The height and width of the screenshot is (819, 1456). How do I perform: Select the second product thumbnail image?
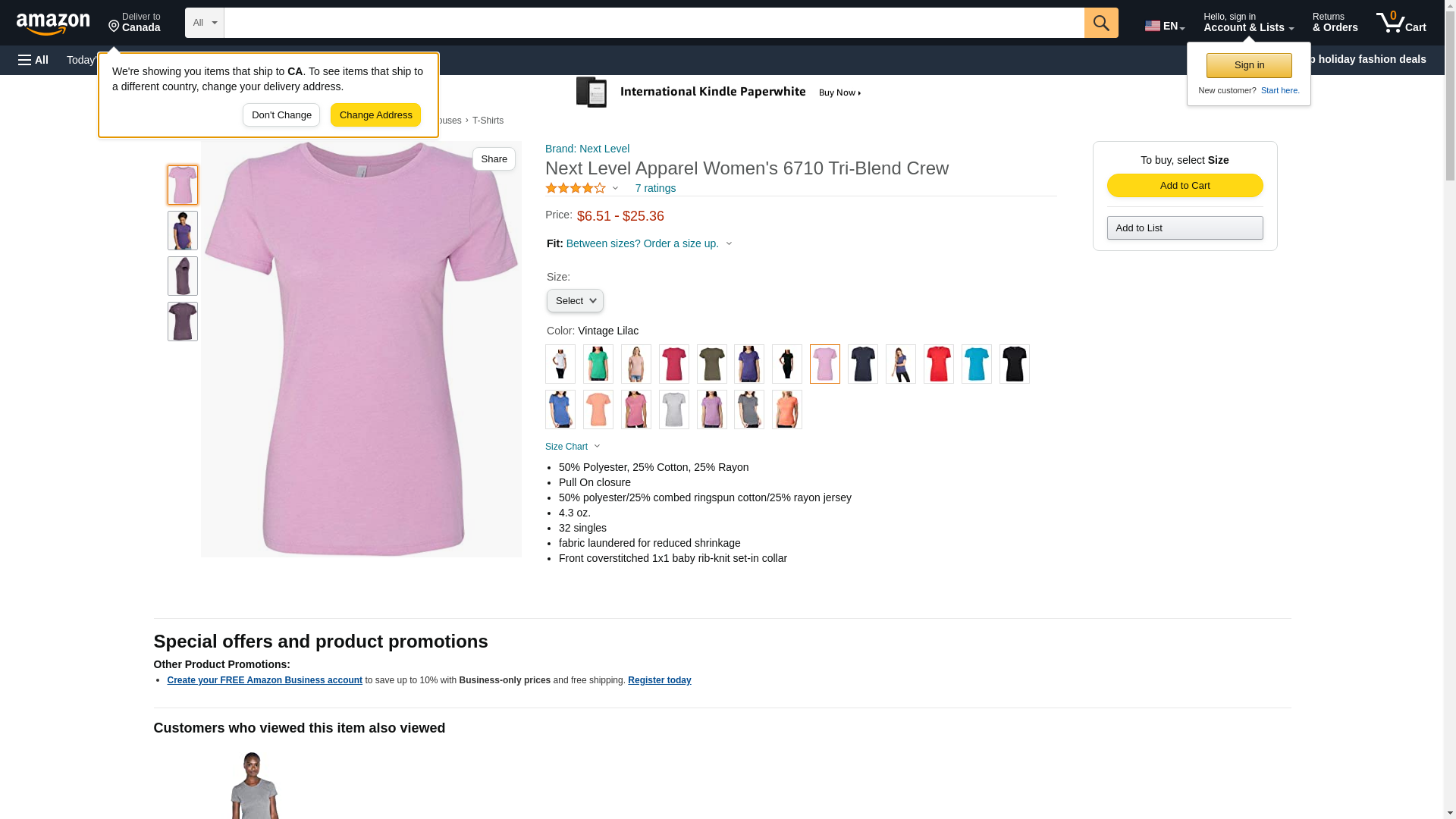tap(182, 231)
